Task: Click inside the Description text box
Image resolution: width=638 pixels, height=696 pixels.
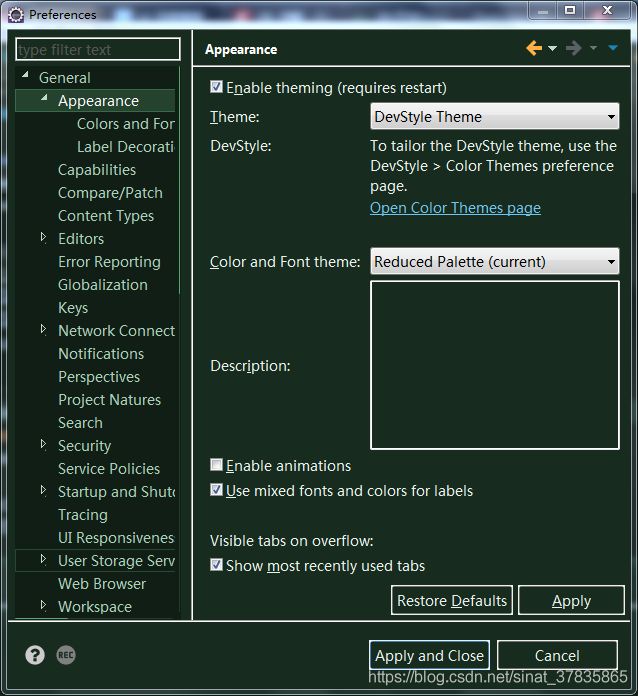Action: click(495, 365)
